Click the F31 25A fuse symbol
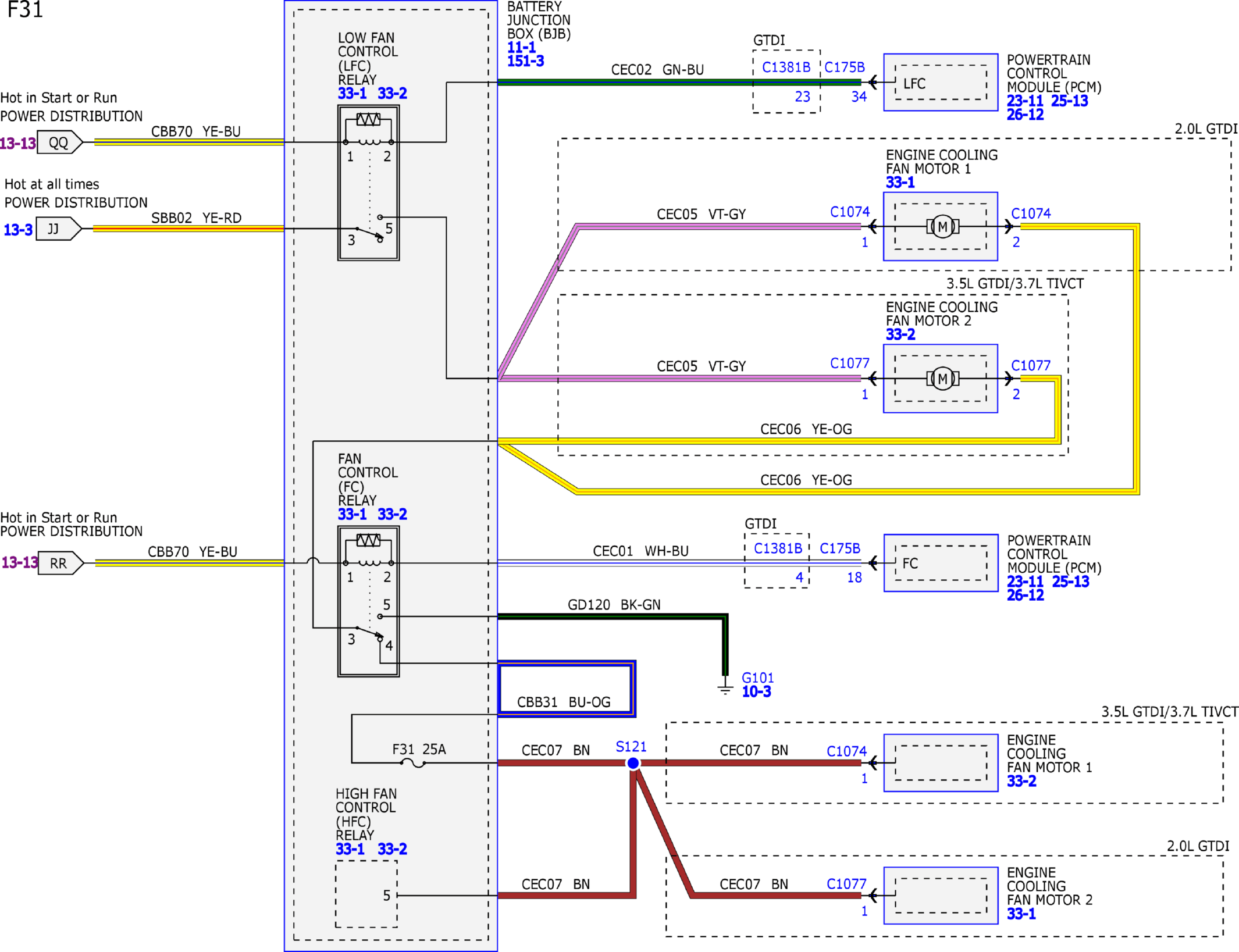1239x952 pixels. pyautogui.click(x=414, y=764)
